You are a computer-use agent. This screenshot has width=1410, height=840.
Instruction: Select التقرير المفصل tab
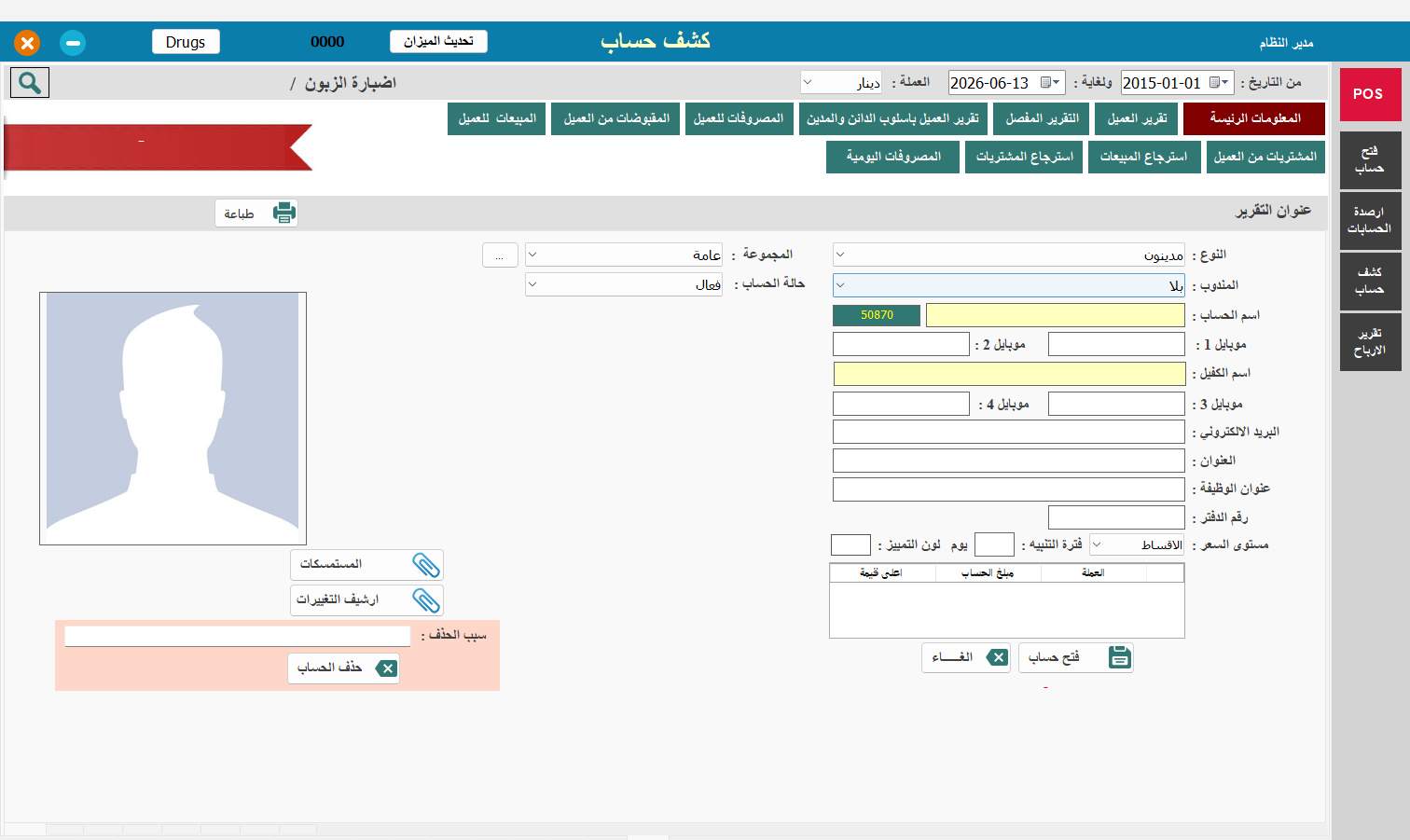1042,118
